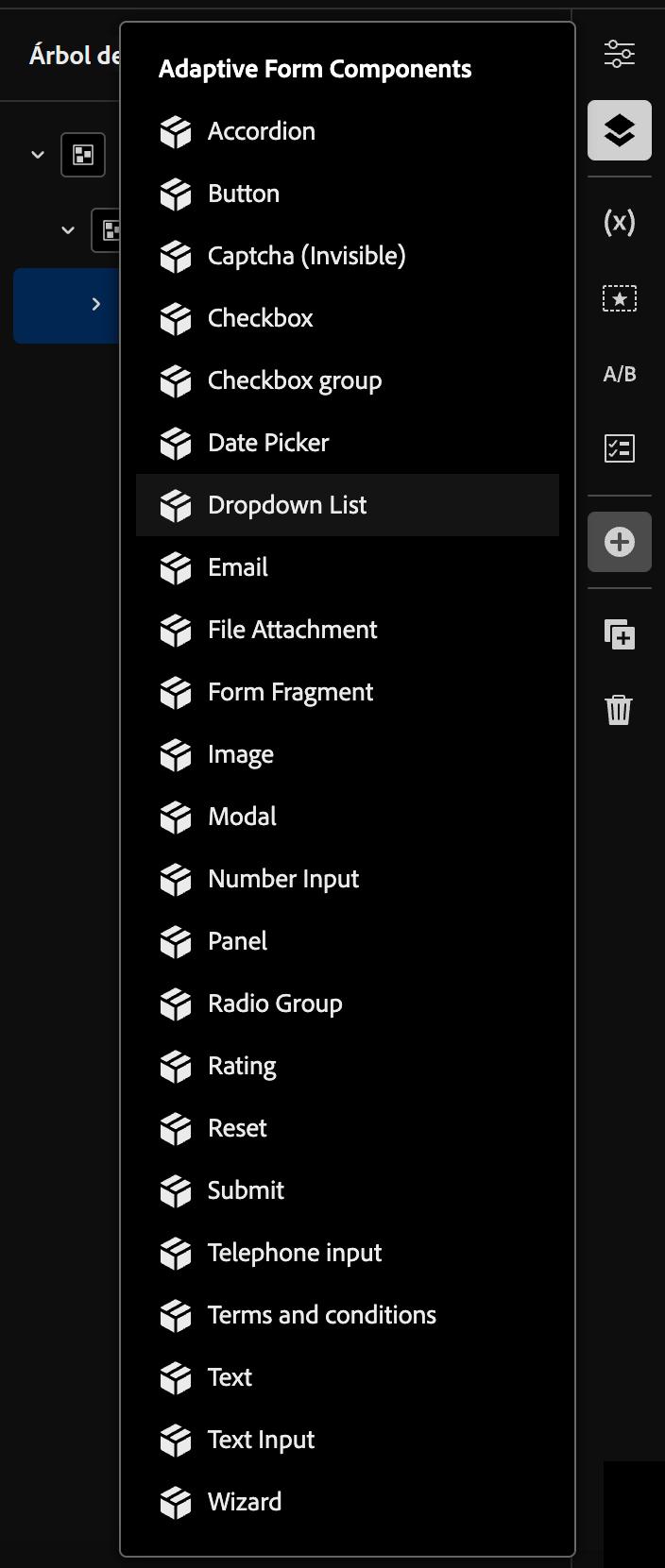This screenshot has width=665, height=1568.
Task: Collapse the top-level tree node chevron
Action: tap(38, 154)
